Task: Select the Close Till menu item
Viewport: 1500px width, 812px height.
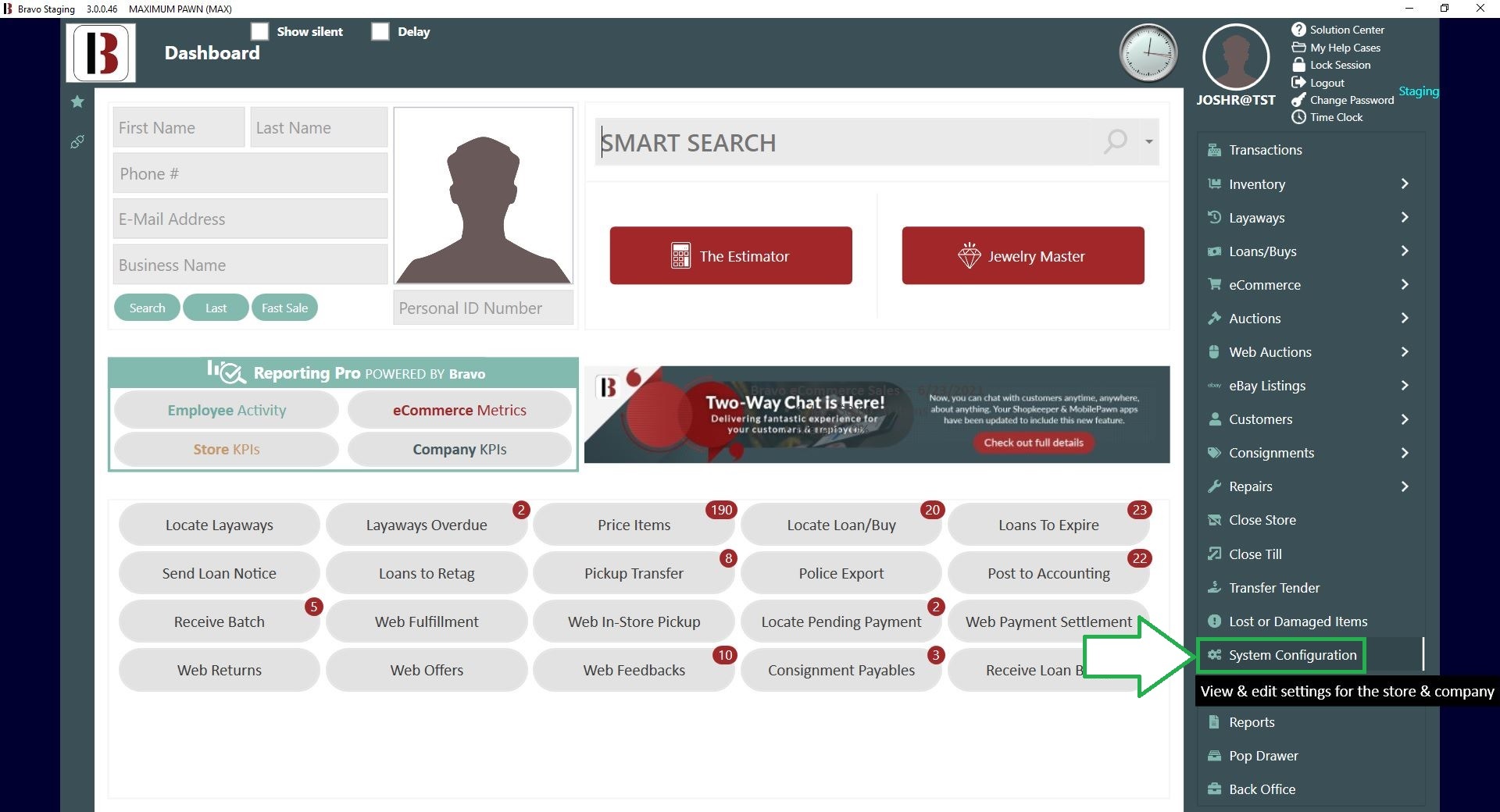Action: tap(1311, 554)
